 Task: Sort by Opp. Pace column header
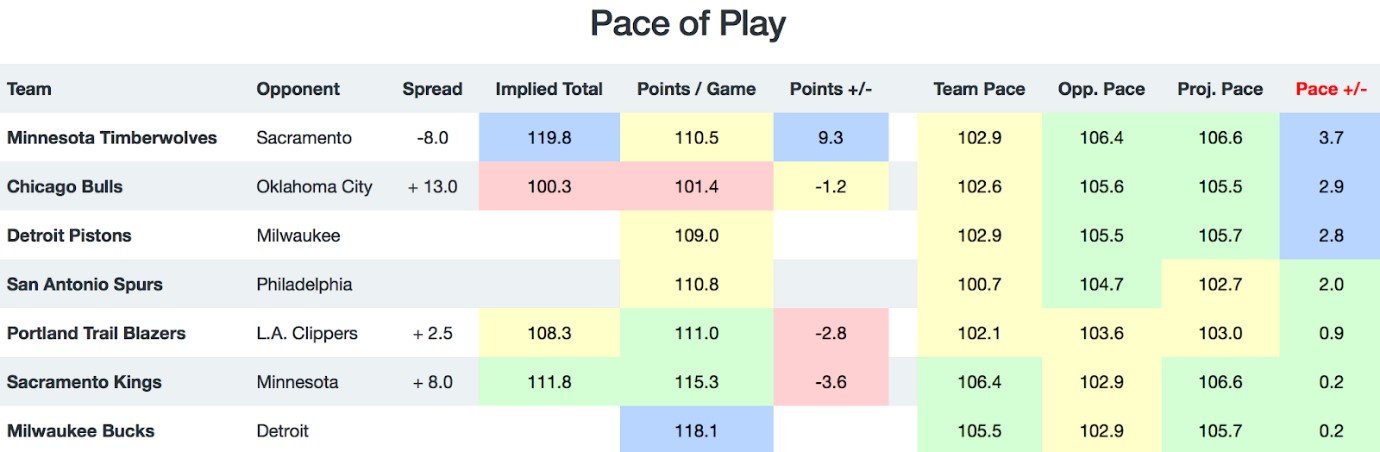[1101, 89]
